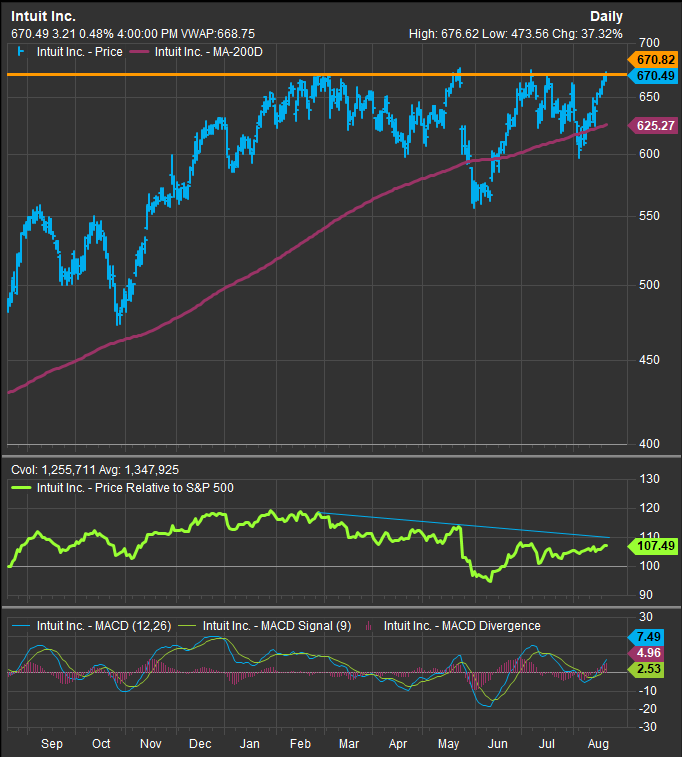Viewport: 682px width, 757px height.
Task: Click the MA-200D legend color line
Action: pos(139,52)
